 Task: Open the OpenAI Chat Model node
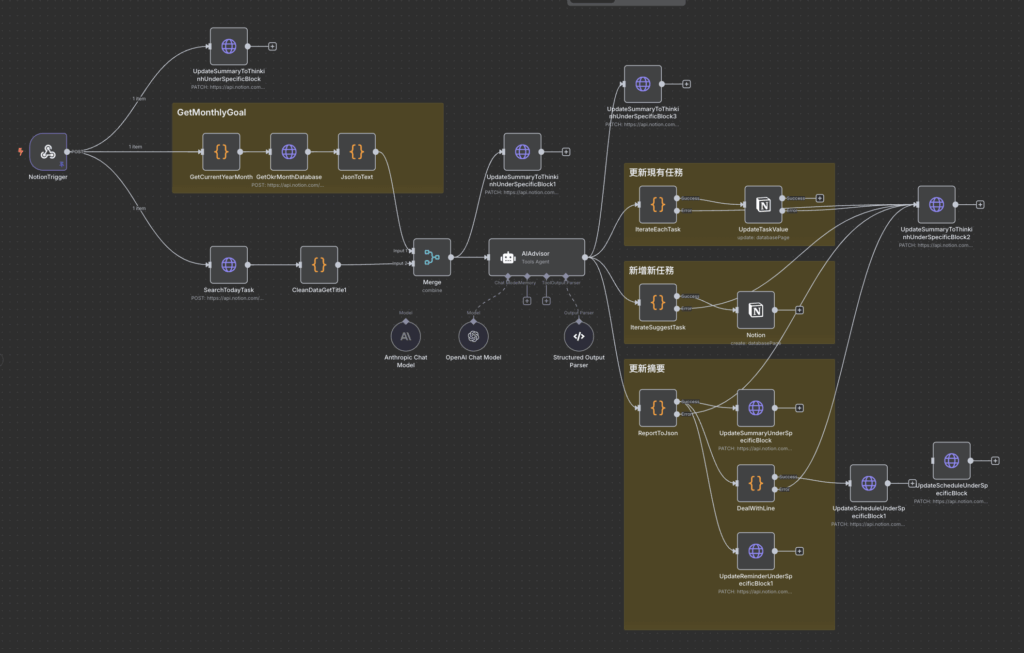coord(473,337)
